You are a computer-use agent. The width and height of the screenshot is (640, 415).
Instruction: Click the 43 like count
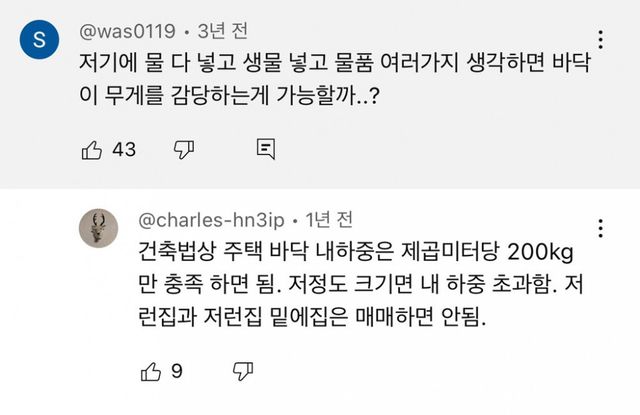124,149
